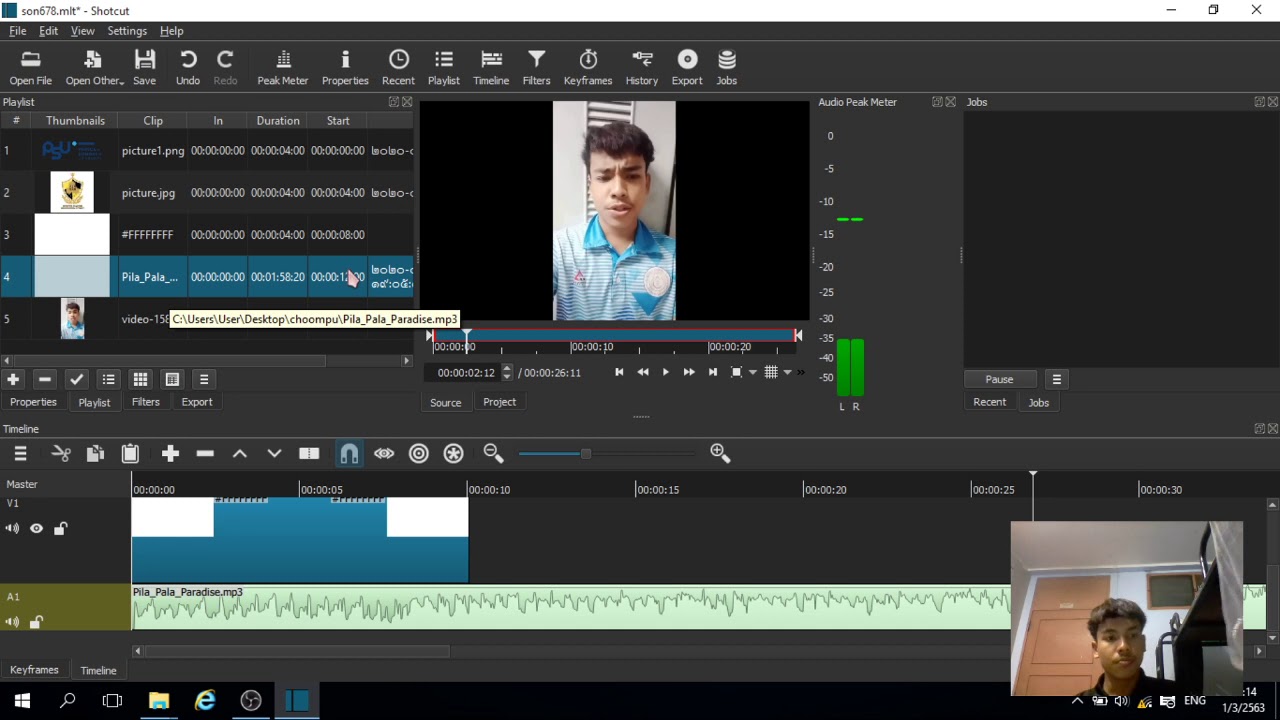Open the Properties toolbar icon
This screenshot has height=720, width=1280.
pyautogui.click(x=345, y=68)
